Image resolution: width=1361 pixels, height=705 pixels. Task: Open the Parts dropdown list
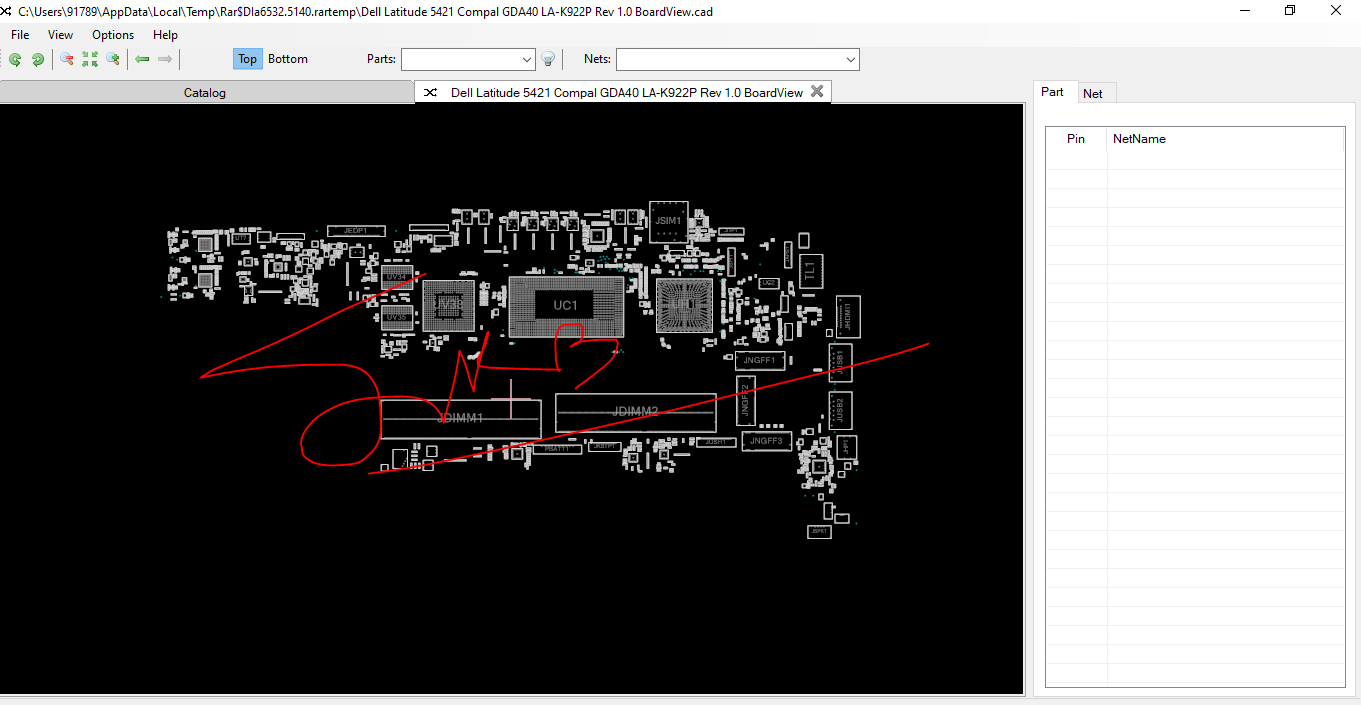pyautogui.click(x=528, y=60)
